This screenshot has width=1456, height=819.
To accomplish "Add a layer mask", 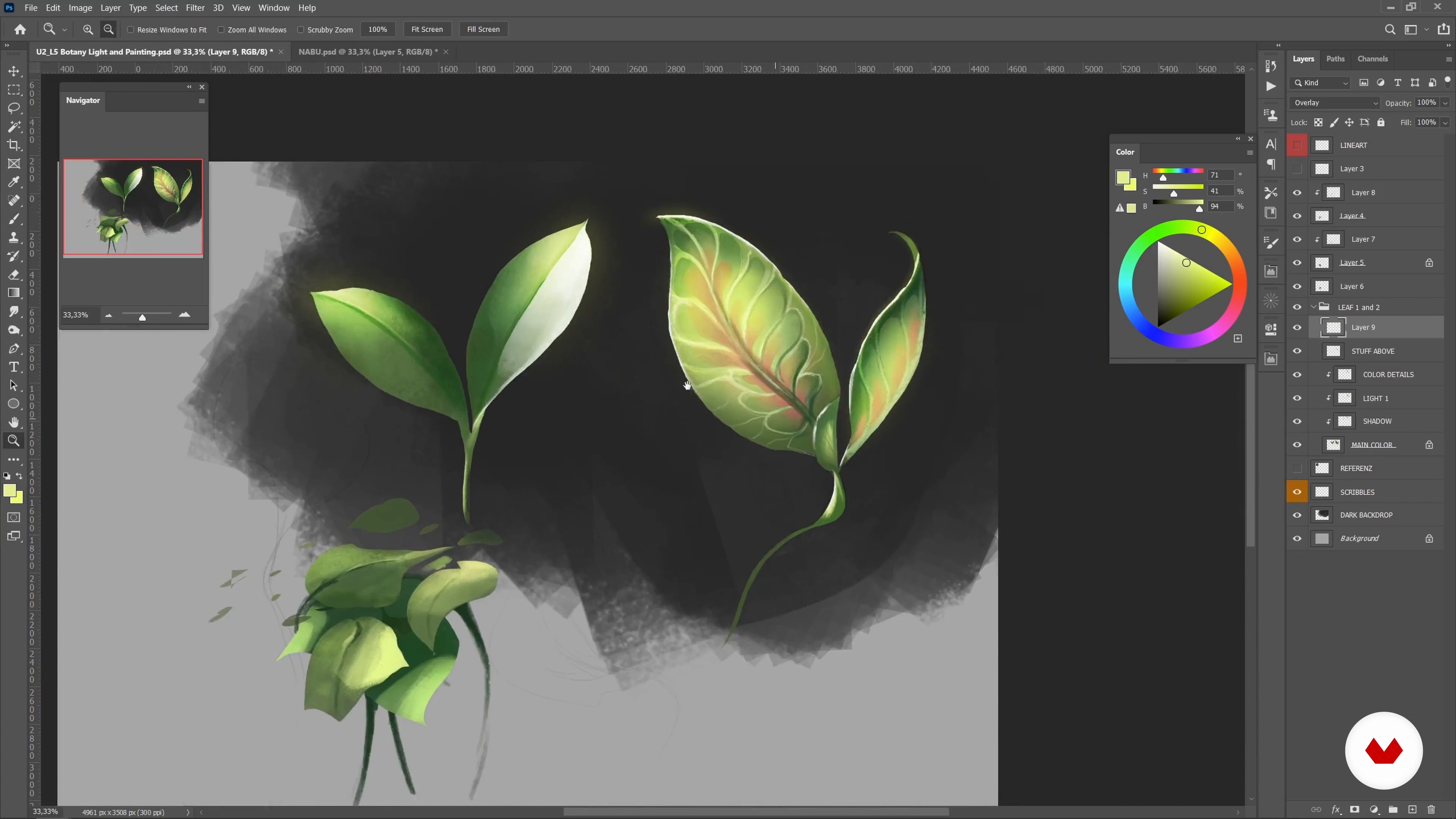I will point(1354,810).
